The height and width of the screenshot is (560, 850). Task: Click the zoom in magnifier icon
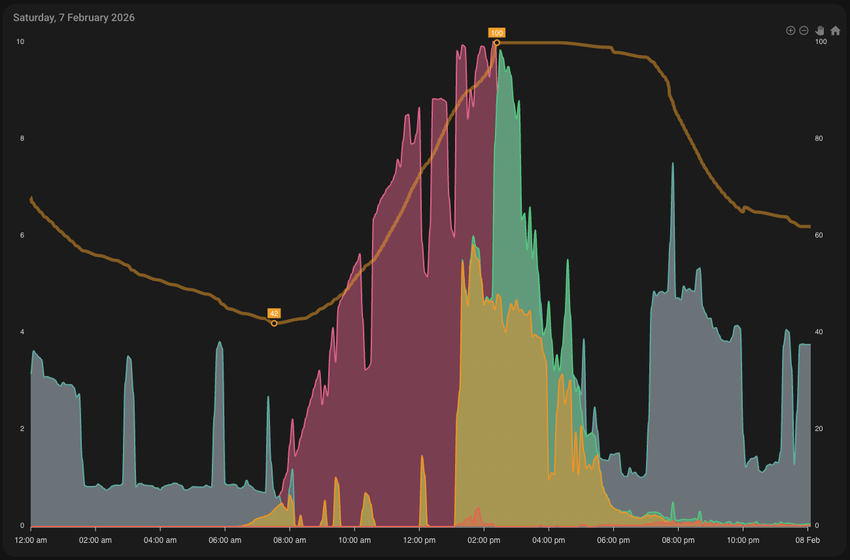pyautogui.click(x=790, y=31)
